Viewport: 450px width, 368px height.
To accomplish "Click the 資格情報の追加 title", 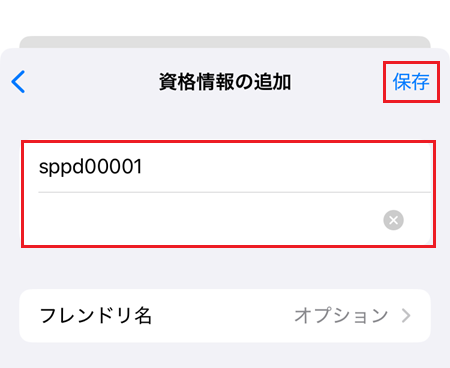I will pos(225,82).
